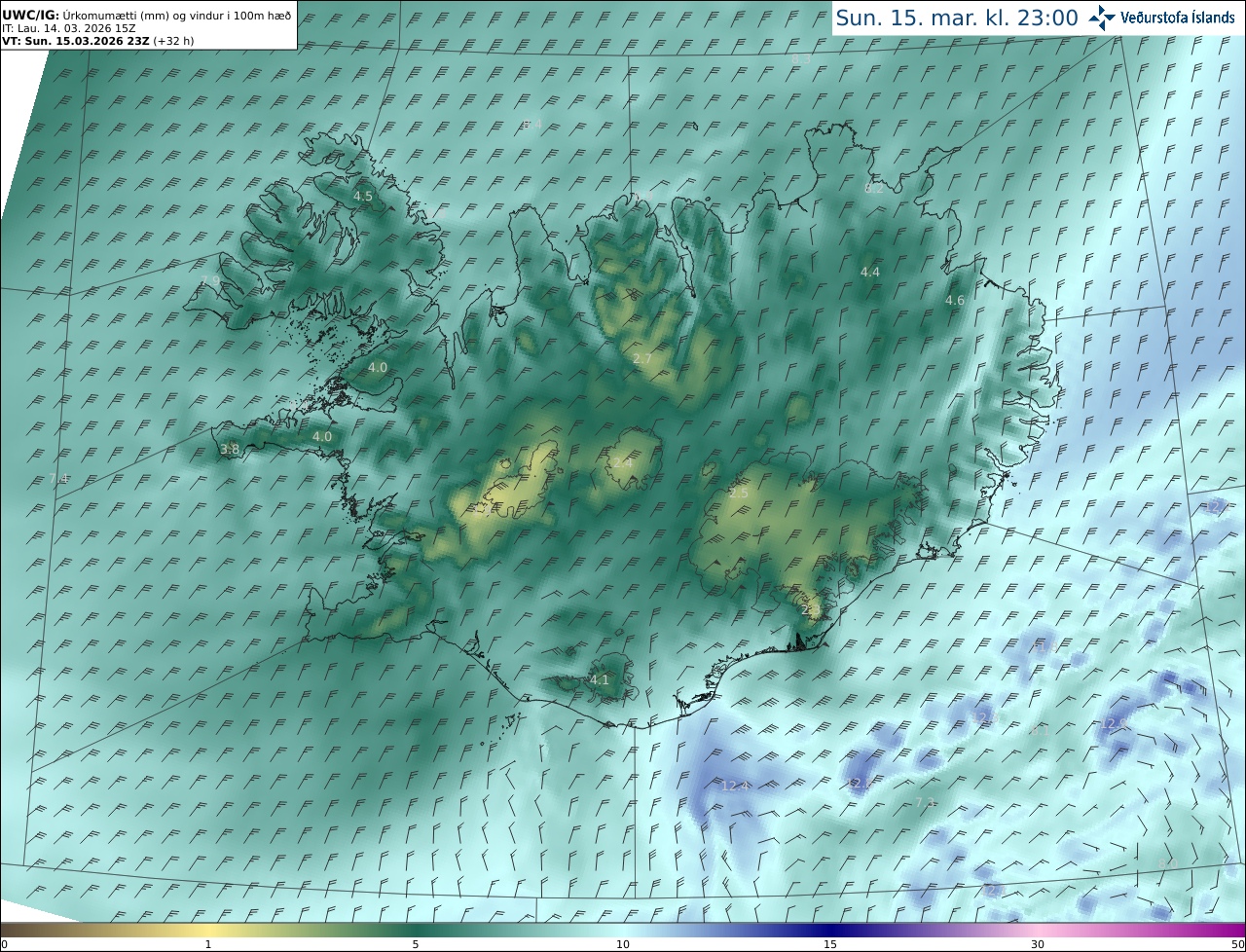Click the 7.3 value over the ocean
This screenshot has width=1246, height=952.
coord(925,802)
